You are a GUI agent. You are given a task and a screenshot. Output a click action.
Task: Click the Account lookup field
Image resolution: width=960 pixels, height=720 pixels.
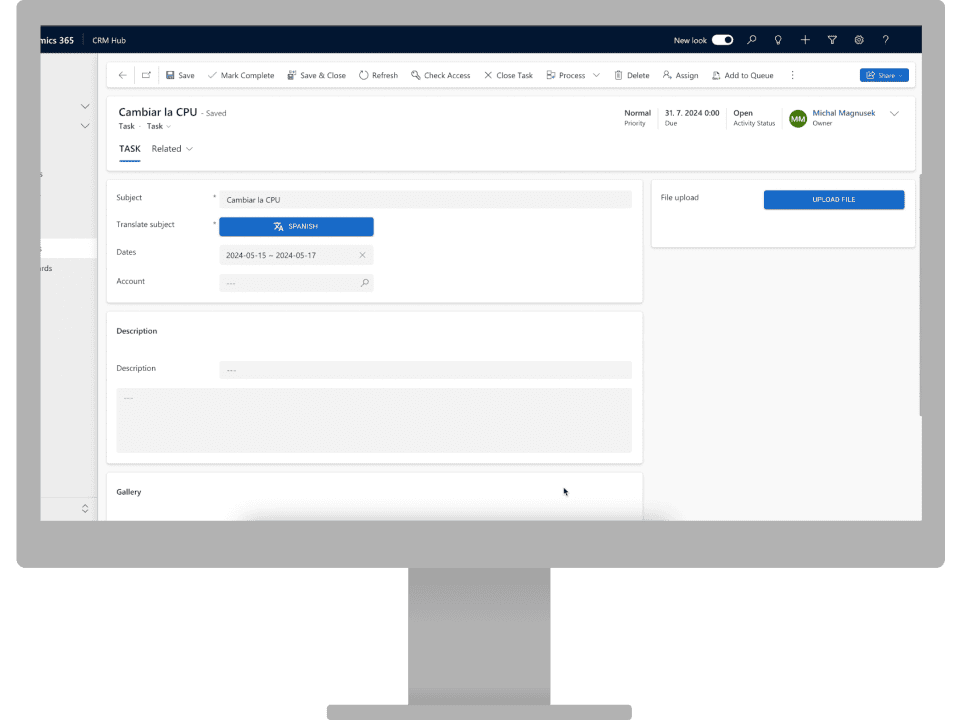290,283
